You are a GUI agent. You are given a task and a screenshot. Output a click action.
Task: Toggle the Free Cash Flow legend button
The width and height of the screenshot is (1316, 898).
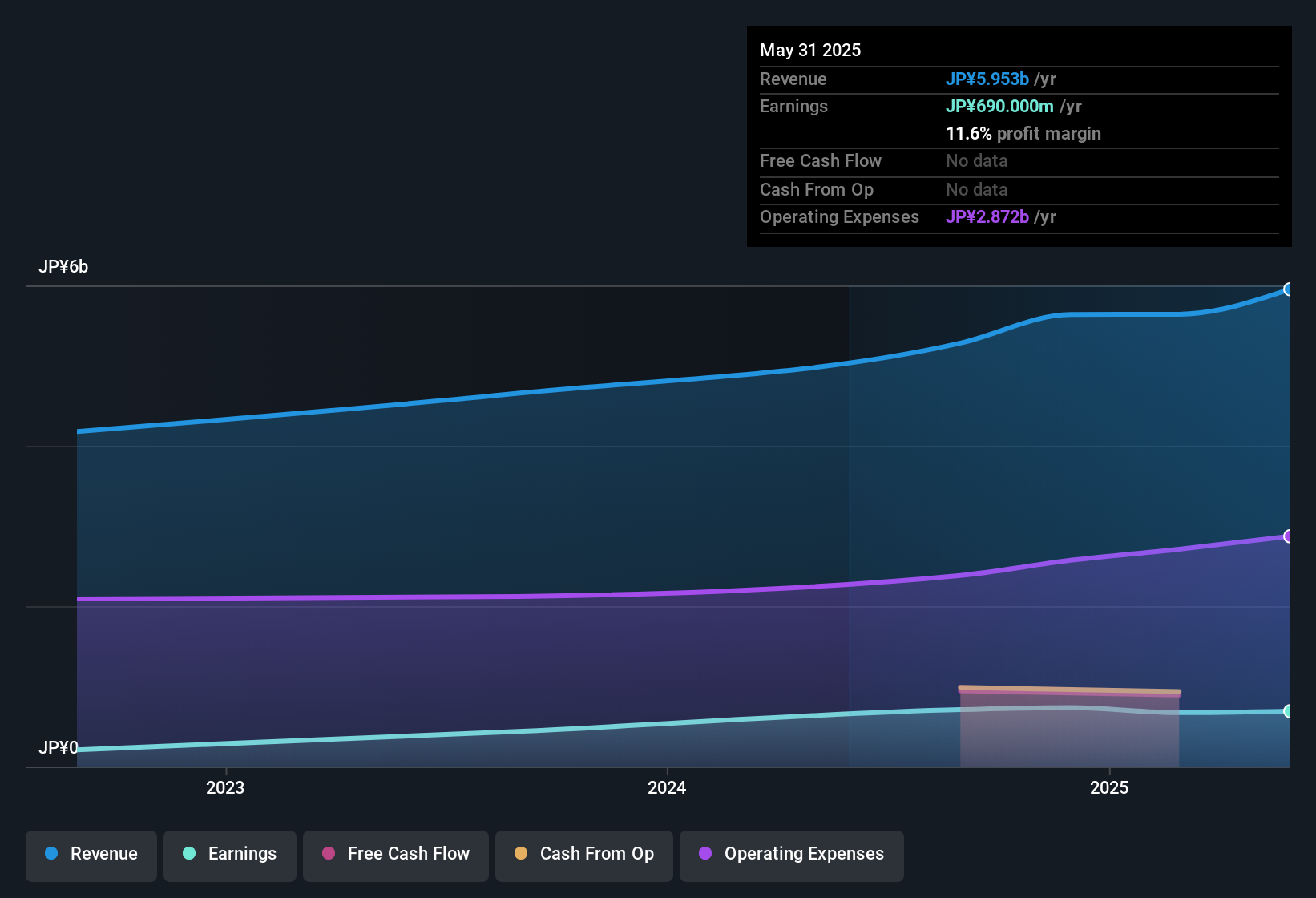tap(396, 856)
